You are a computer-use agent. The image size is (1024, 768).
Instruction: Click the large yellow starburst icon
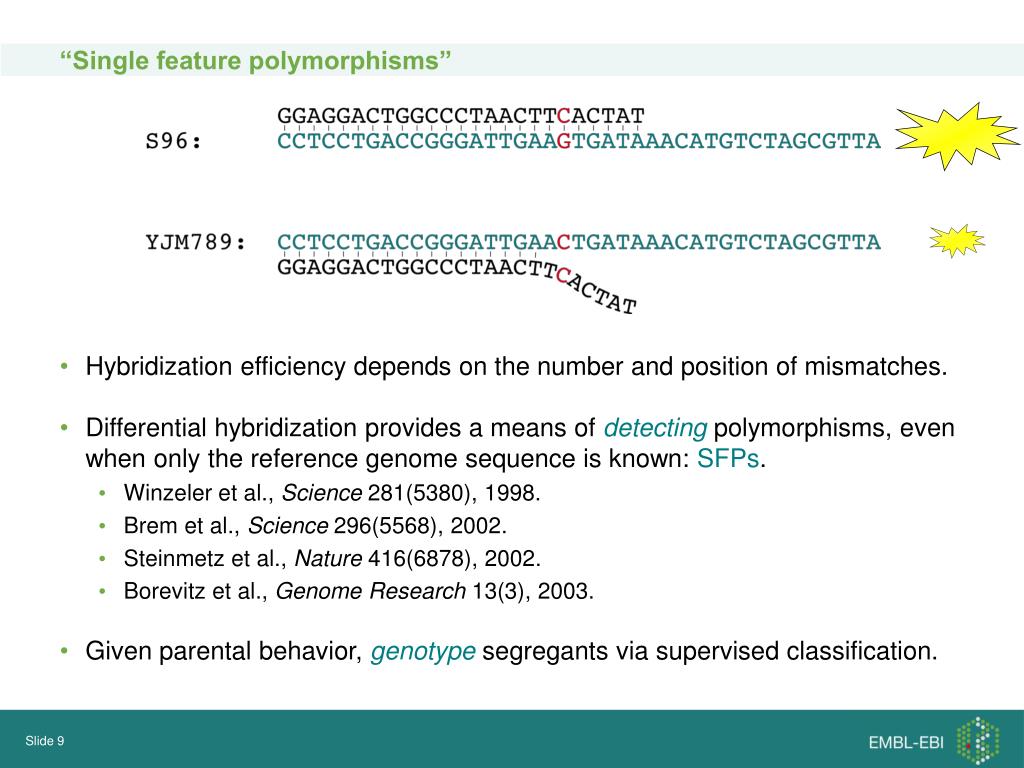click(956, 136)
